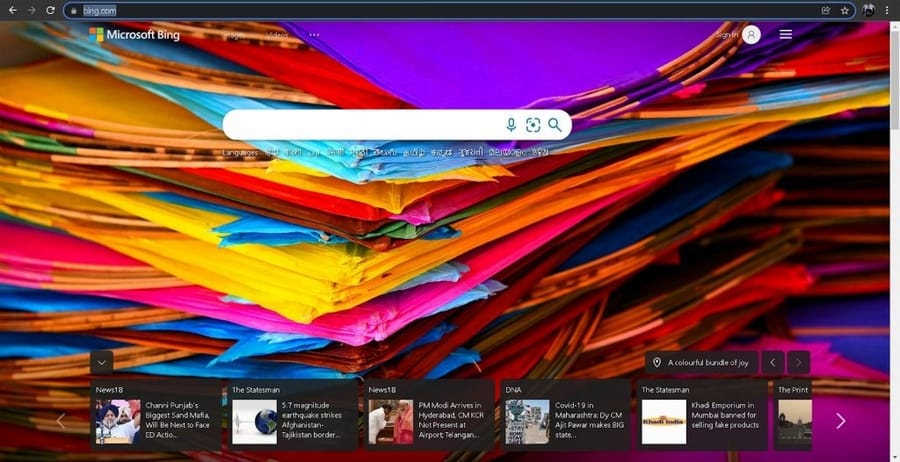The height and width of the screenshot is (462, 900).
Task: Click the share page icon in address bar
Action: tap(826, 10)
